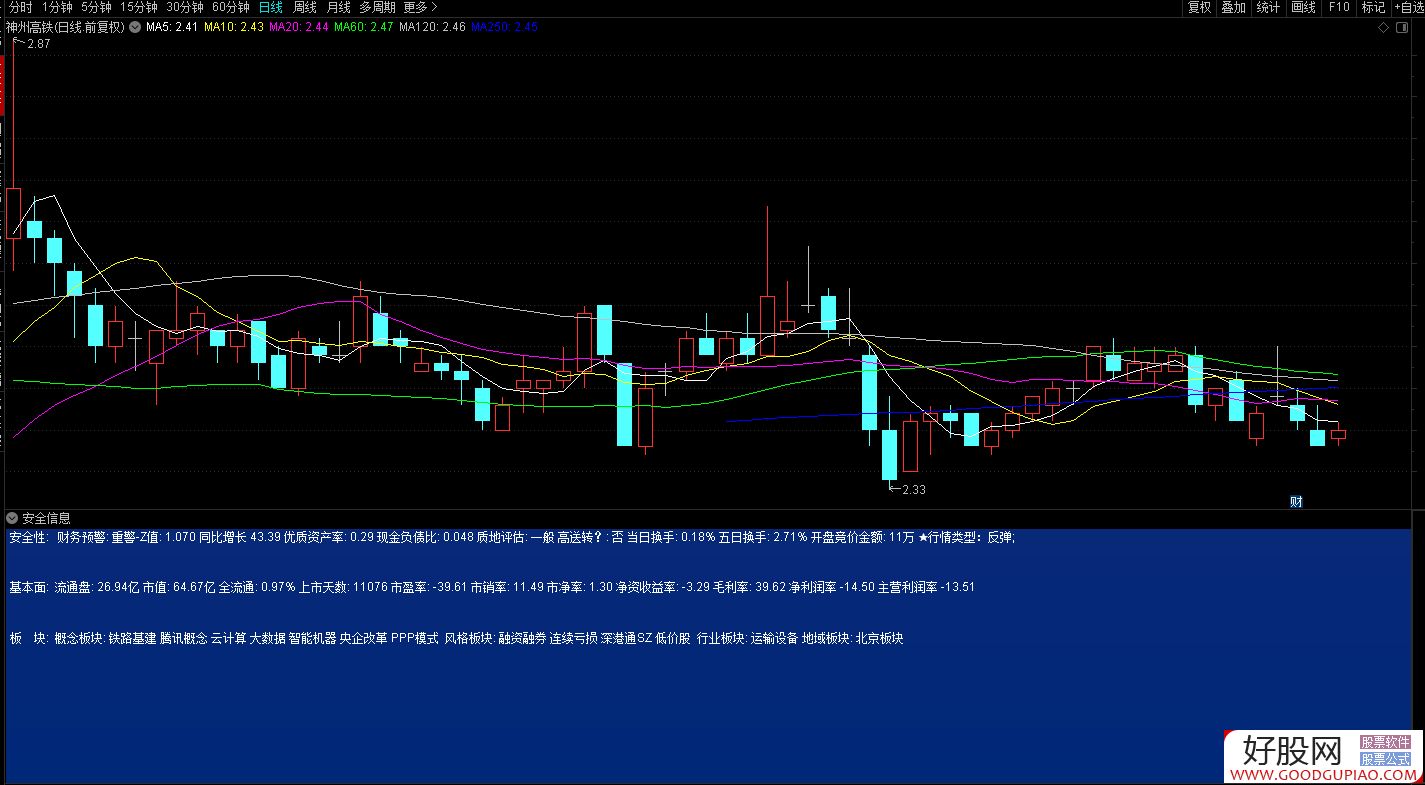The image size is (1425, 785).
Task: Click the 2.87 high price label
Action: coord(39,44)
